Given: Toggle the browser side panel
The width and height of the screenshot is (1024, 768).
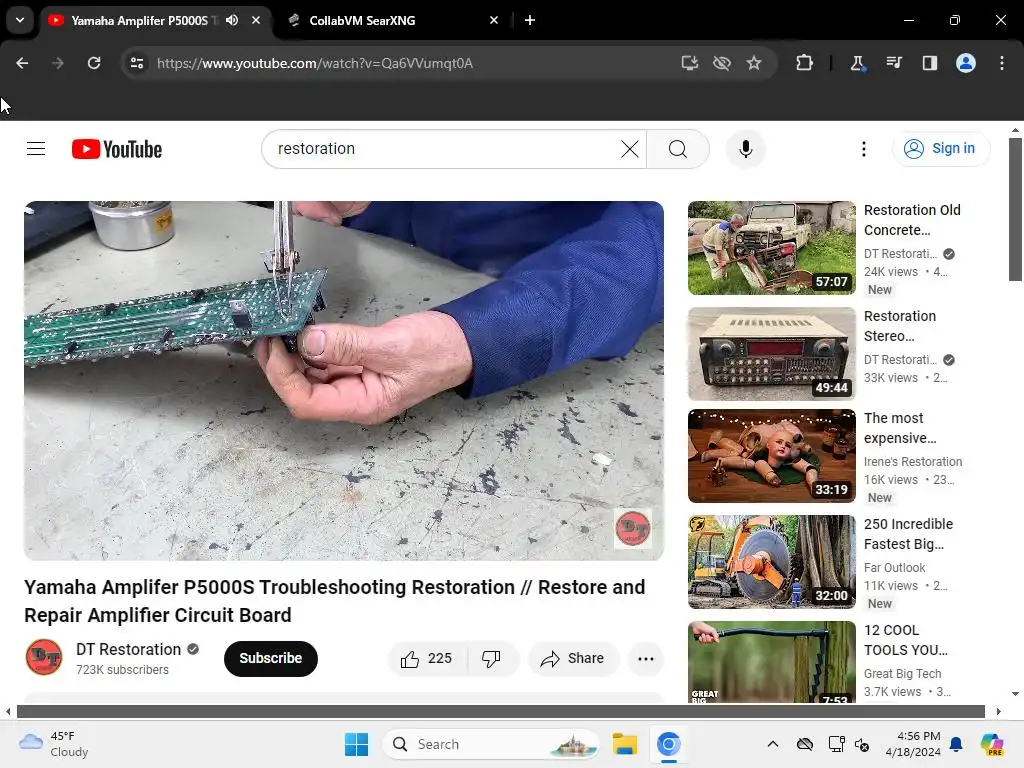Looking at the screenshot, I should click(929, 63).
